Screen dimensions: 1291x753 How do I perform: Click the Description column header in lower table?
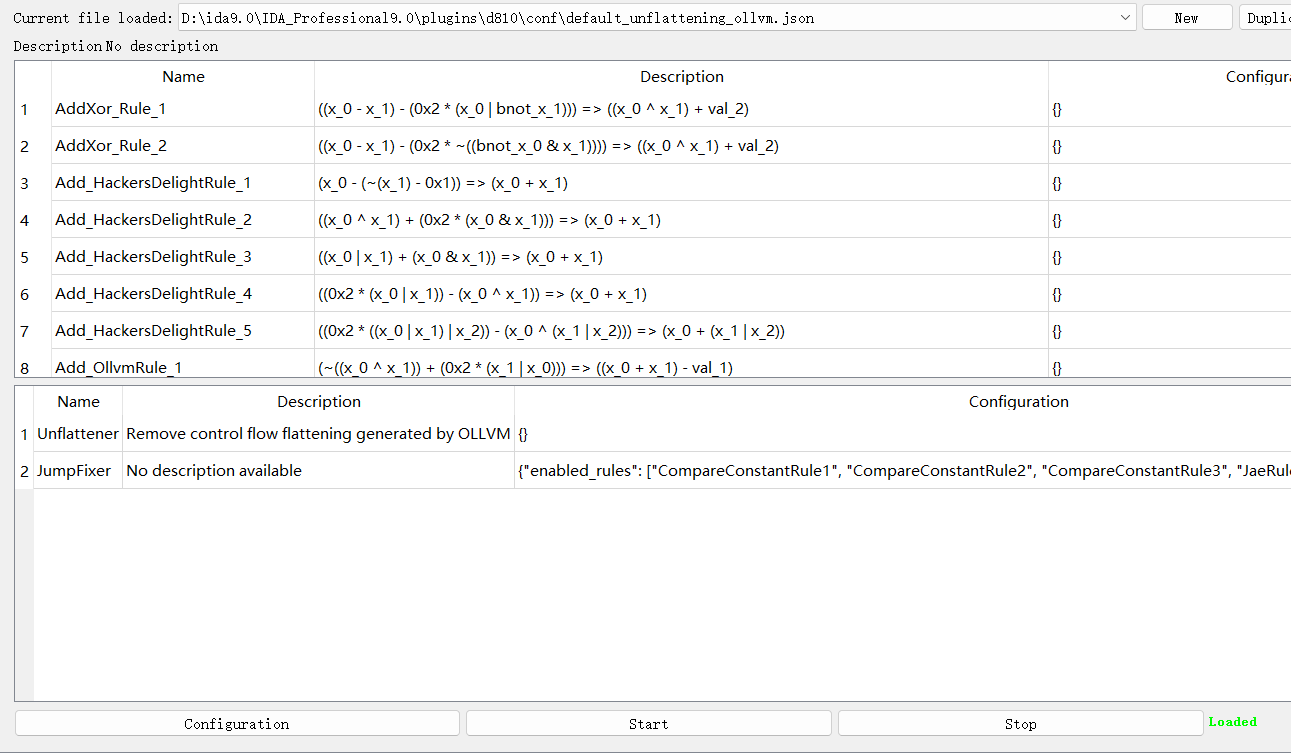pos(319,401)
